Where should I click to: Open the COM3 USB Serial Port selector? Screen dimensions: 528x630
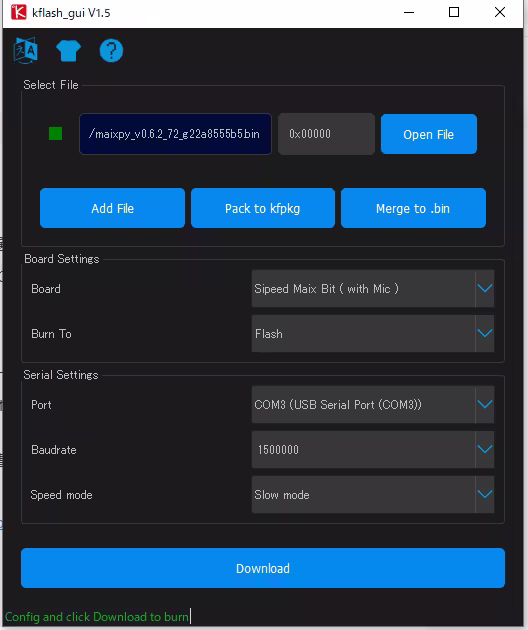pyautogui.click(x=373, y=405)
